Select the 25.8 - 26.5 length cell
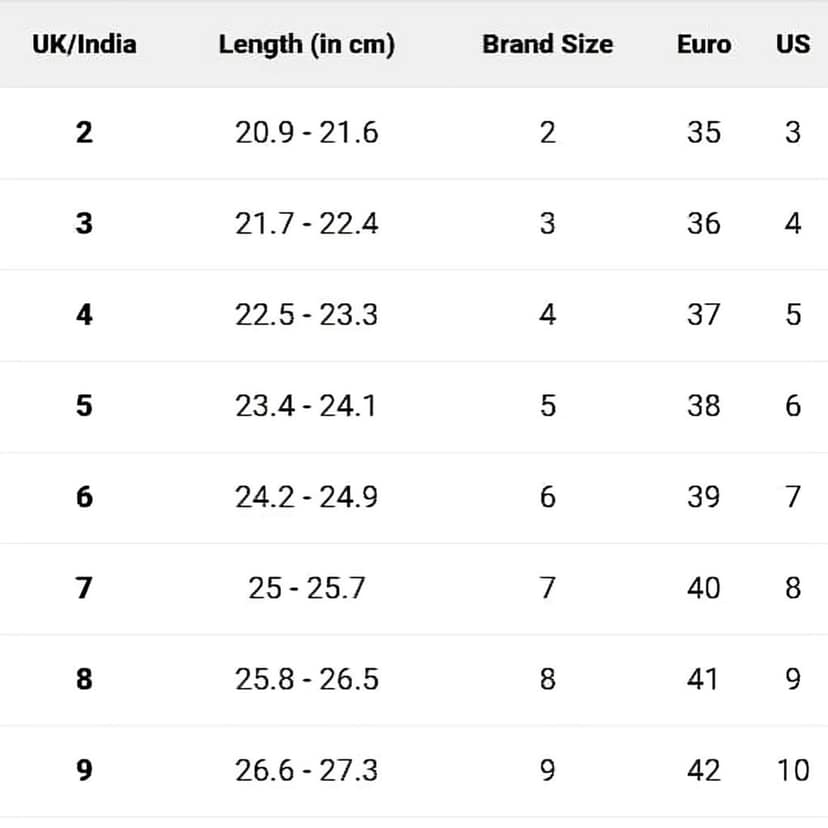Screen dimensions: 828x828 (x=307, y=679)
